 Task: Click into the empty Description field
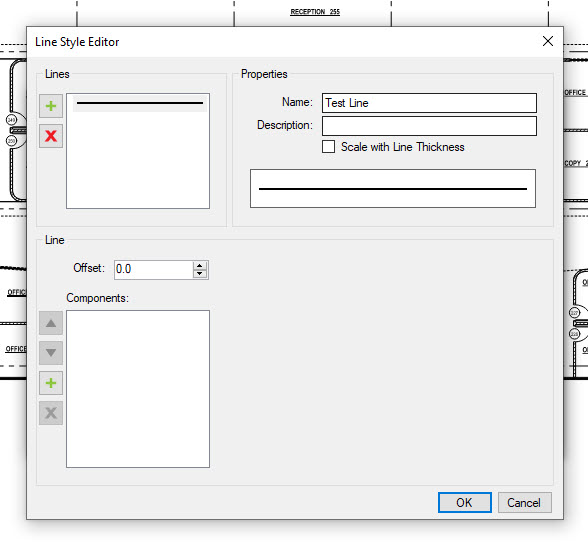[429, 126]
